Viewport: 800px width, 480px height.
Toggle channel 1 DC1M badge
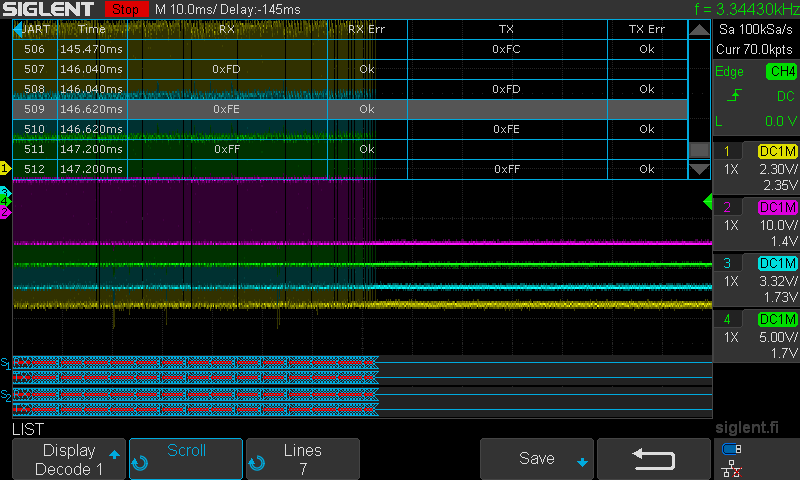(777, 151)
